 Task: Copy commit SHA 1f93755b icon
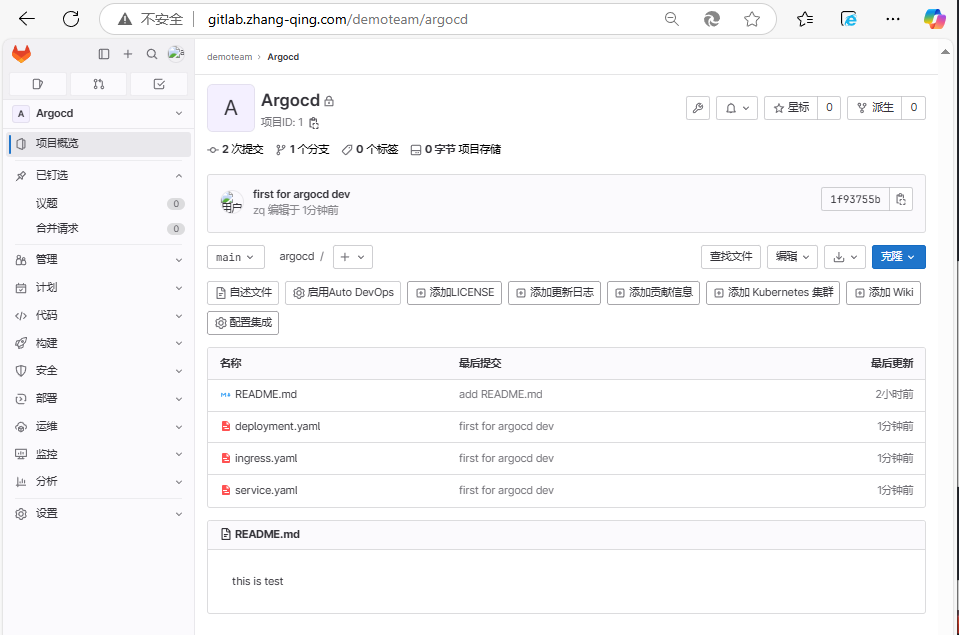(x=901, y=199)
